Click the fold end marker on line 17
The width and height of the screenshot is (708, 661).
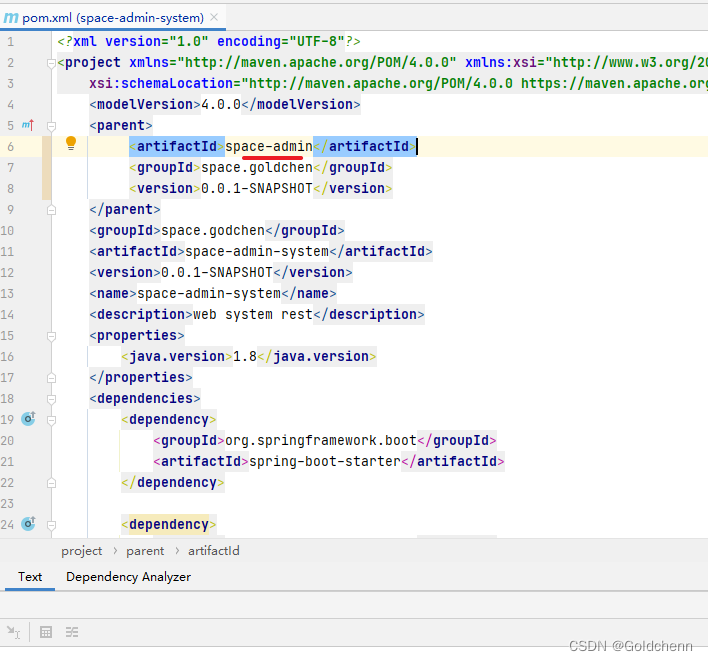(51, 378)
